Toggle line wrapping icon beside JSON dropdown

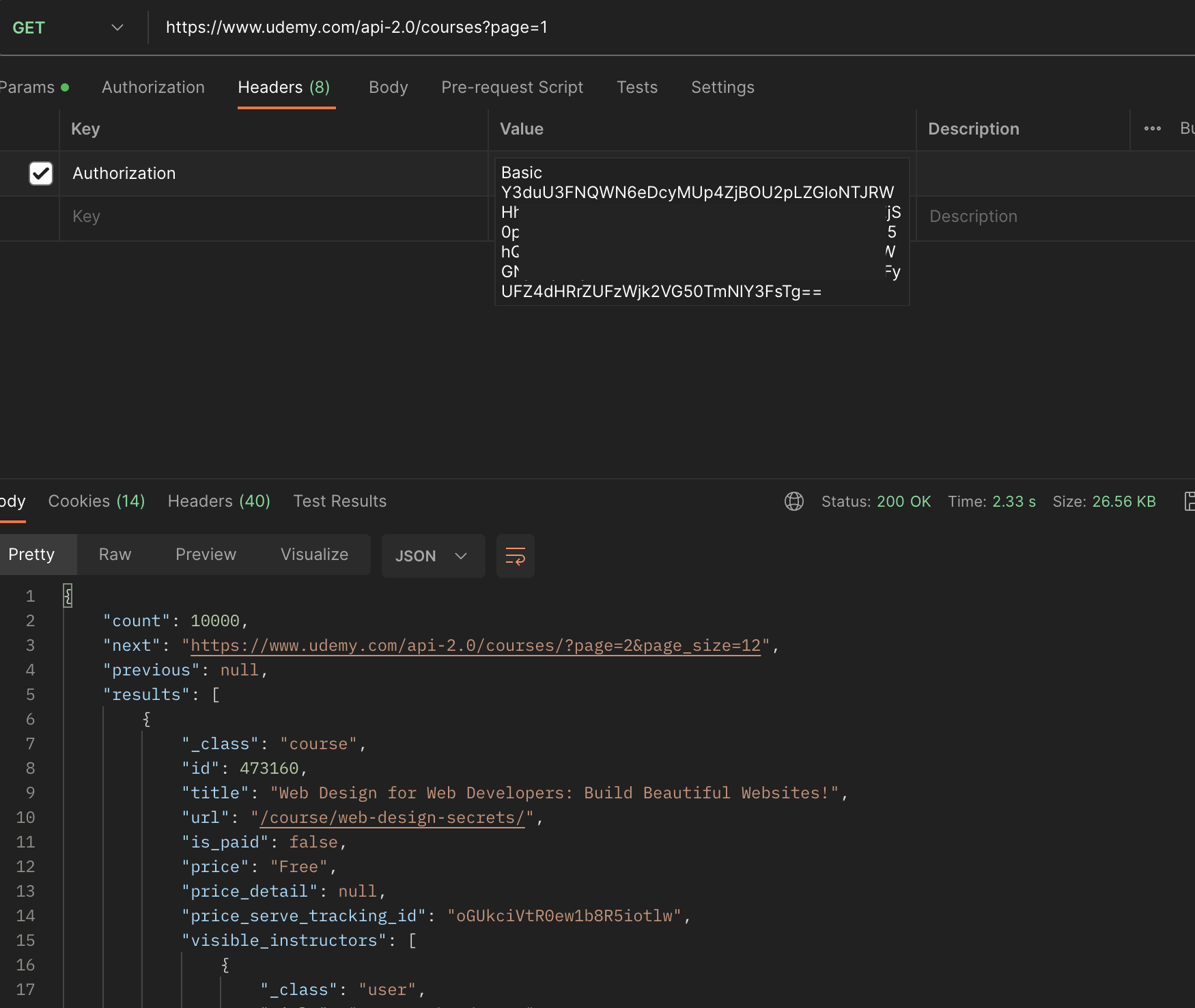516,556
